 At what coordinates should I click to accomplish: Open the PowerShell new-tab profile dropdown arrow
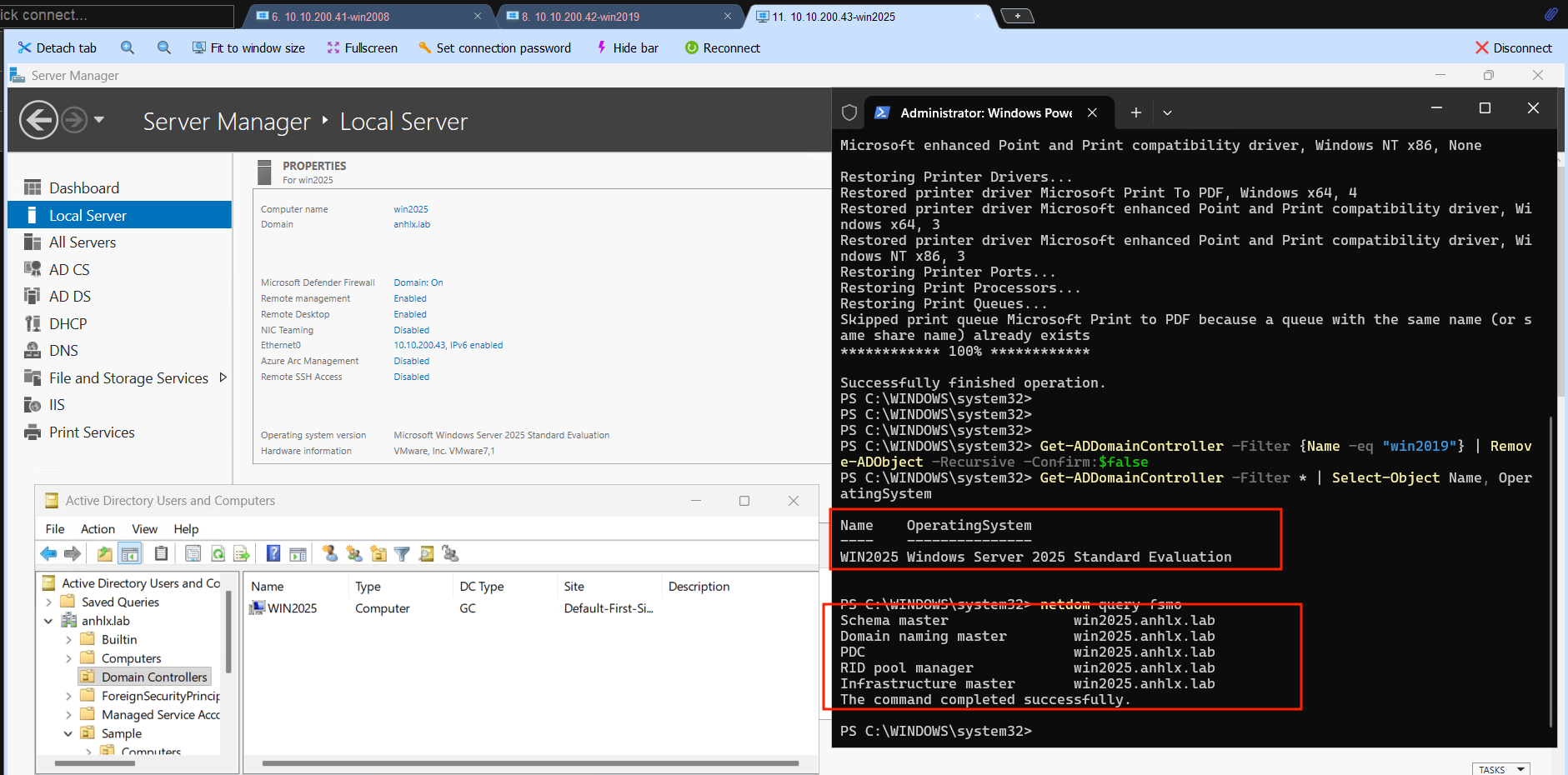coord(1167,112)
